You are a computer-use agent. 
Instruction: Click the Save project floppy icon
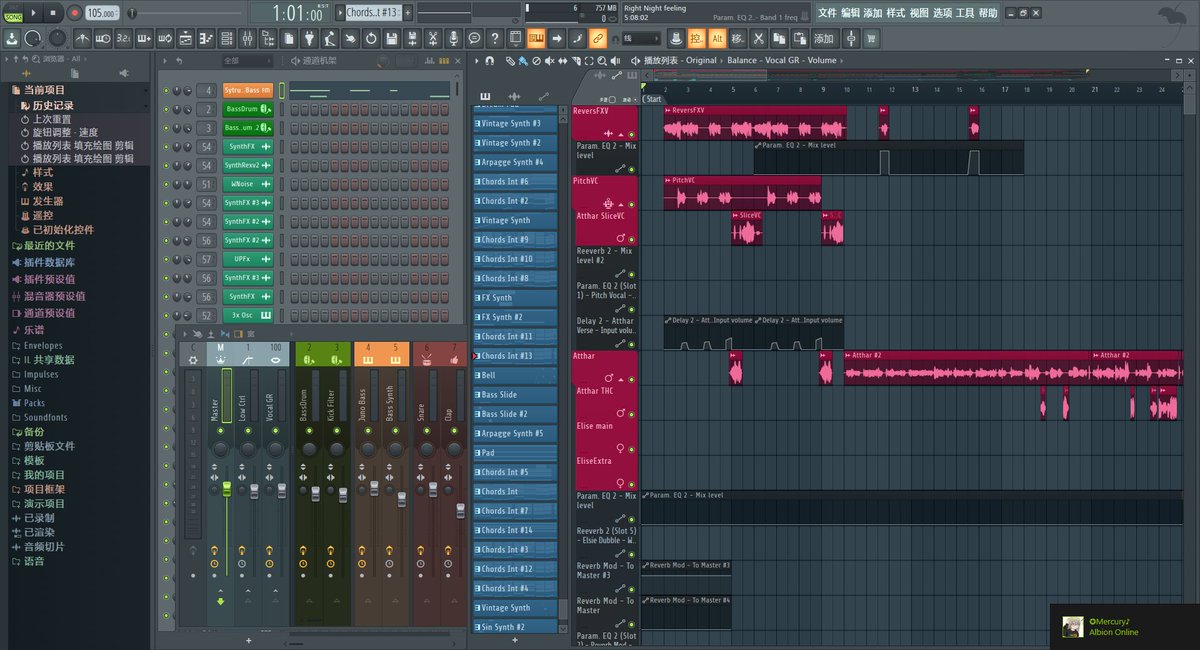(393, 39)
